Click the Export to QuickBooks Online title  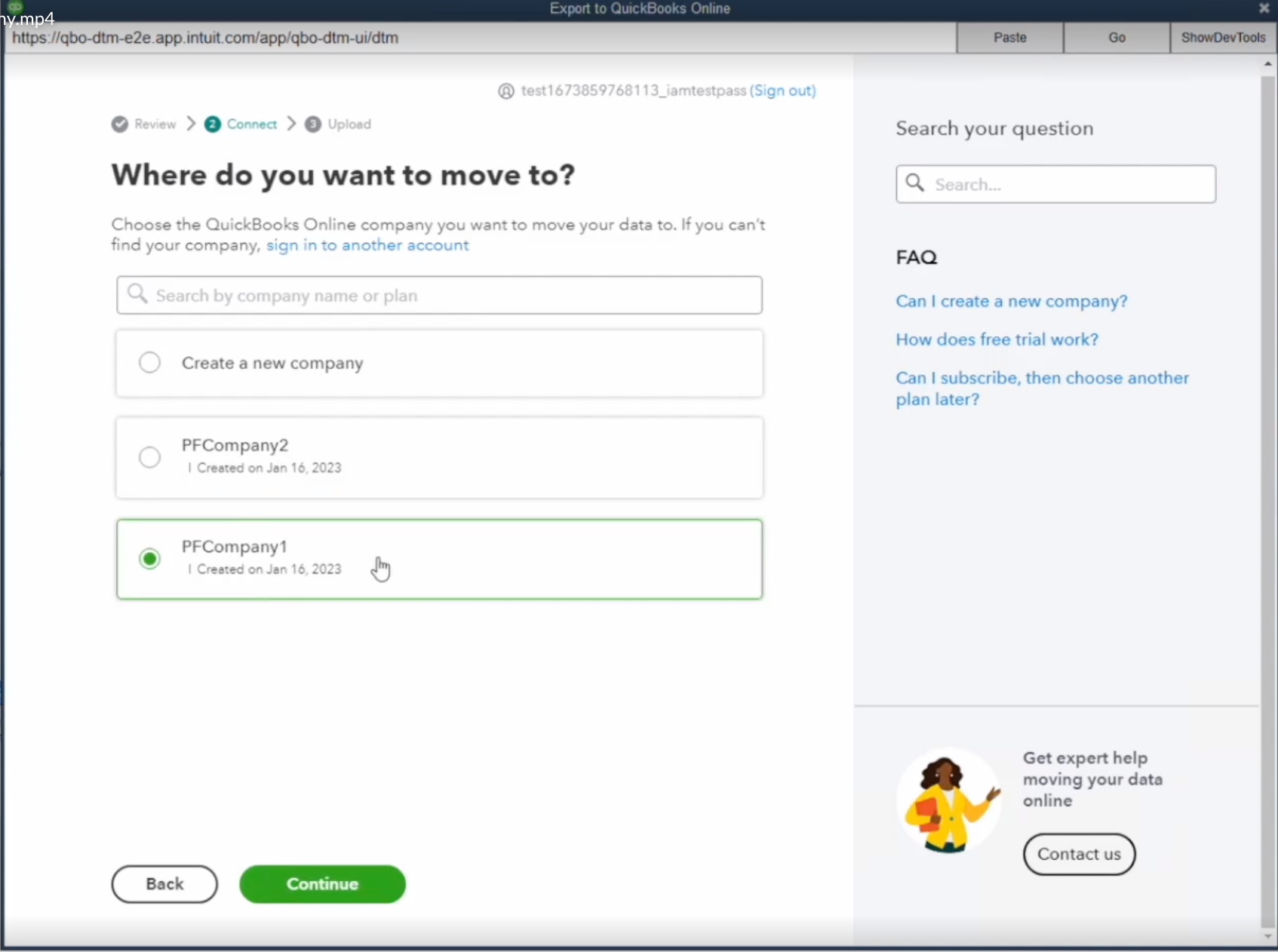[640, 8]
